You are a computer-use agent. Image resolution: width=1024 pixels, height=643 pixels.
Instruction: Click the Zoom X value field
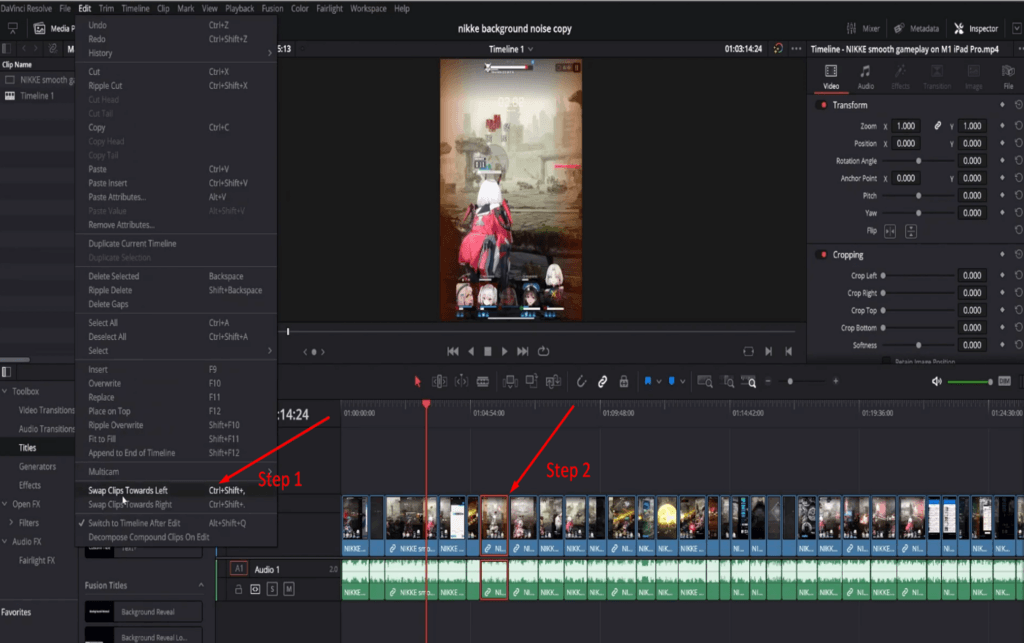[906, 125]
